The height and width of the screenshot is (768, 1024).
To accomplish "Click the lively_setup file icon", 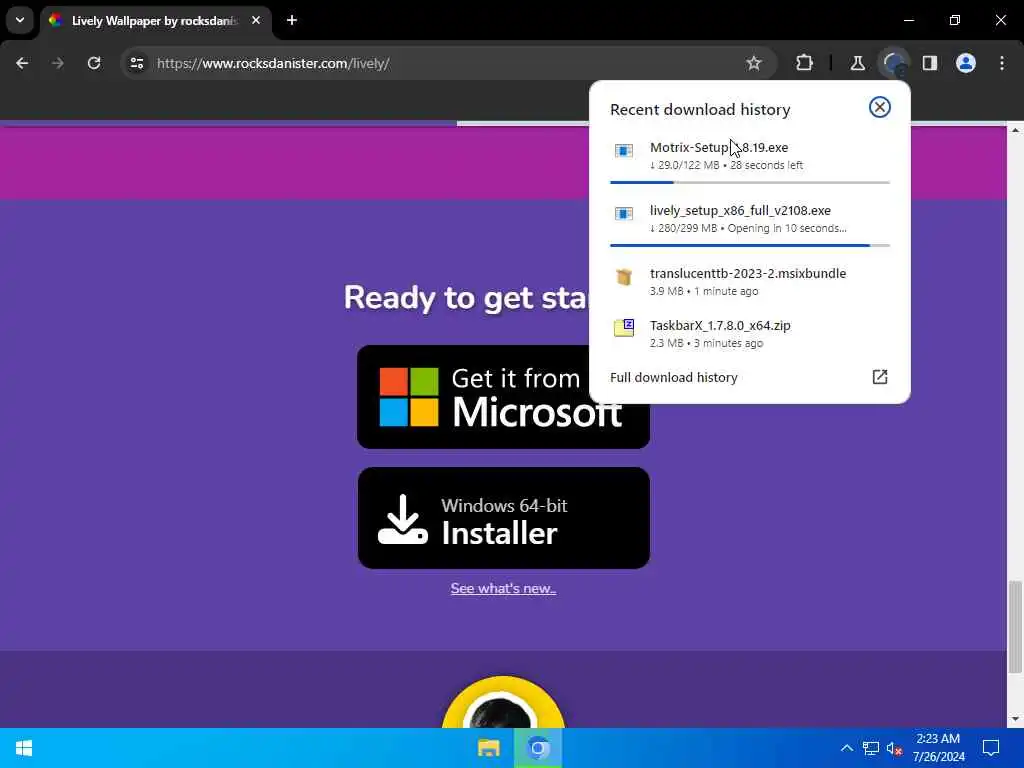I will (x=624, y=214).
